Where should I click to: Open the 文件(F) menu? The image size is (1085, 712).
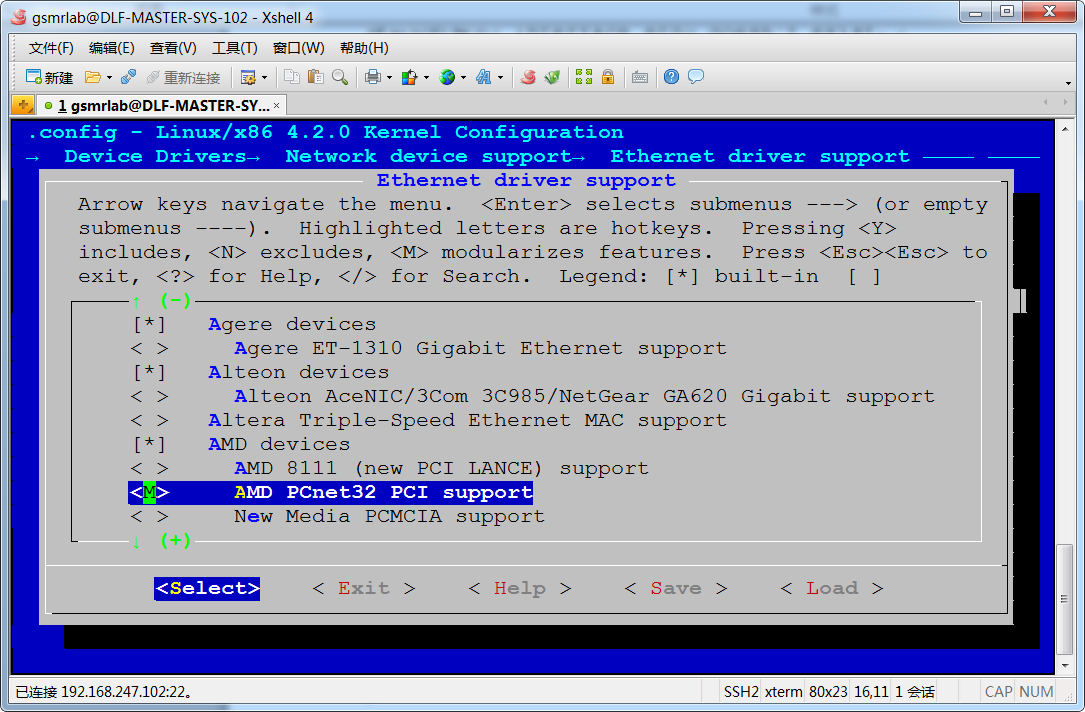[51, 48]
